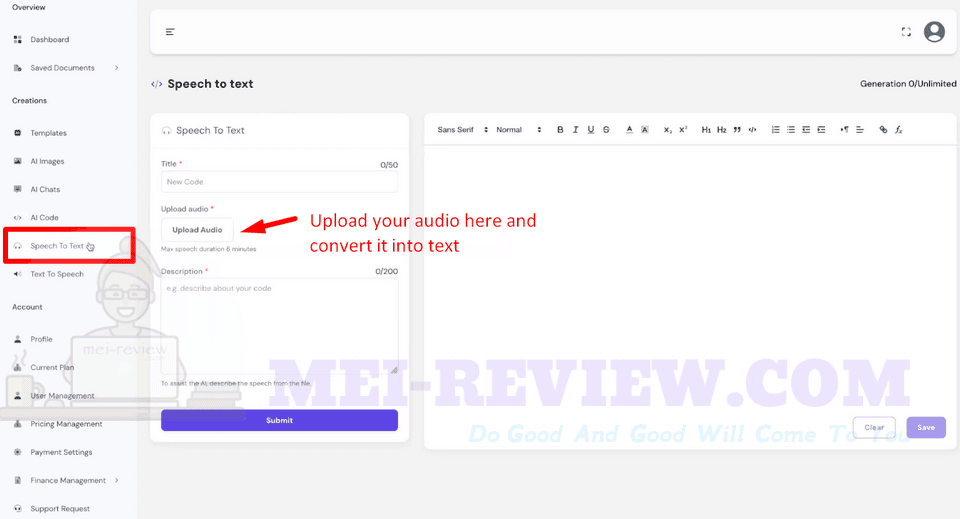Image resolution: width=960 pixels, height=519 pixels.
Task: Open AI Chats section
Action: click(x=45, y=190)
